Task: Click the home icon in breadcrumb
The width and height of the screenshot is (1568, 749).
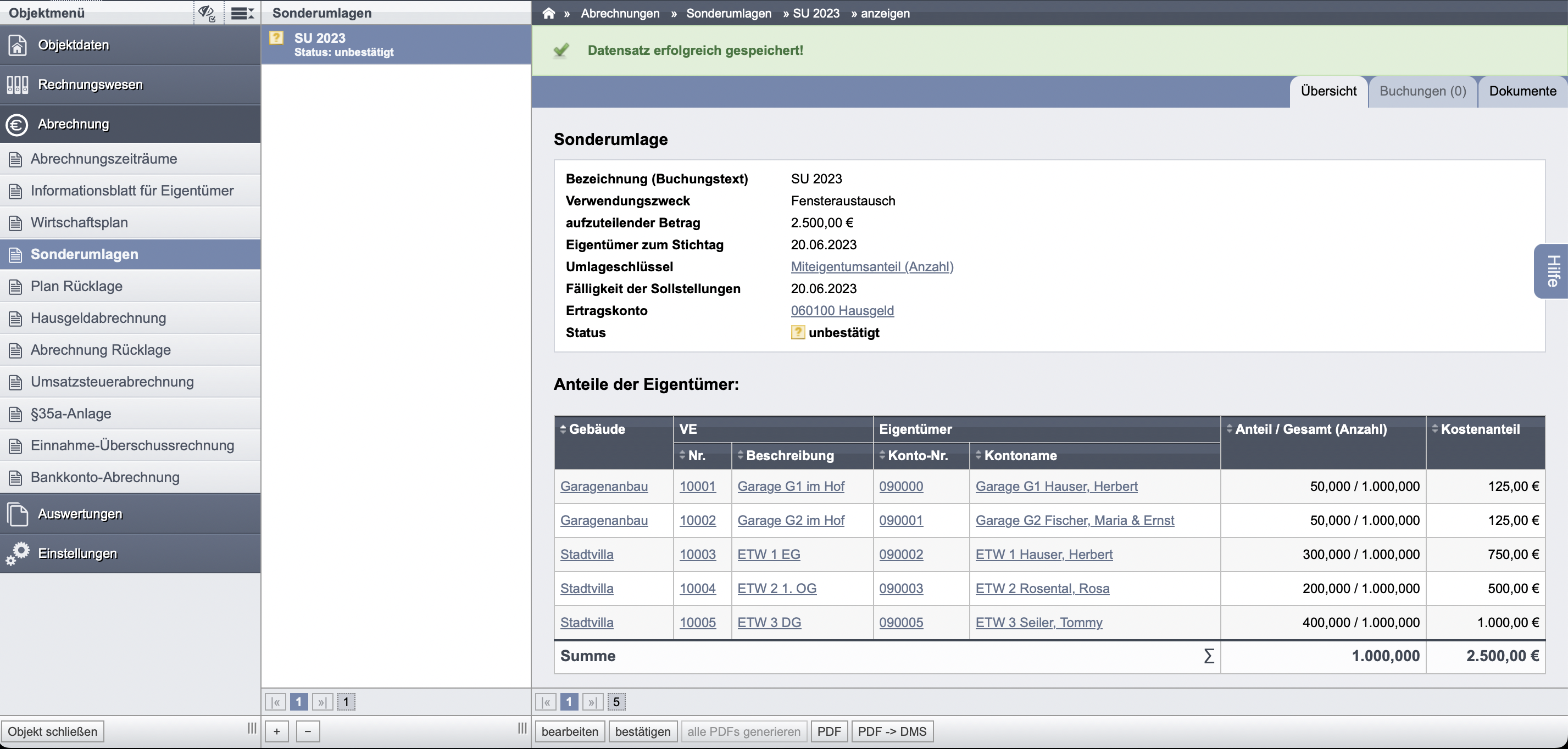Action: click(x=548, y=13)
